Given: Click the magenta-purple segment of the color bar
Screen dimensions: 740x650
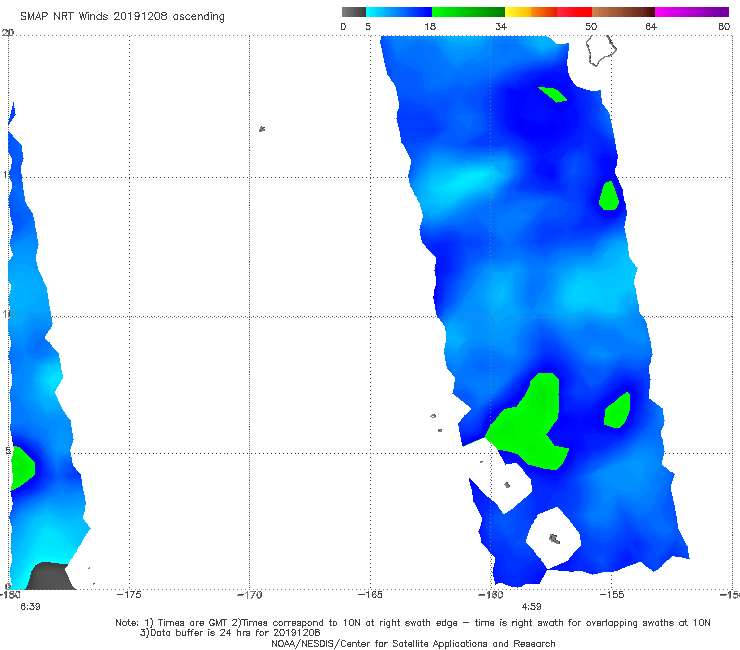Looking at the screenshot, I should coord(692,12).
